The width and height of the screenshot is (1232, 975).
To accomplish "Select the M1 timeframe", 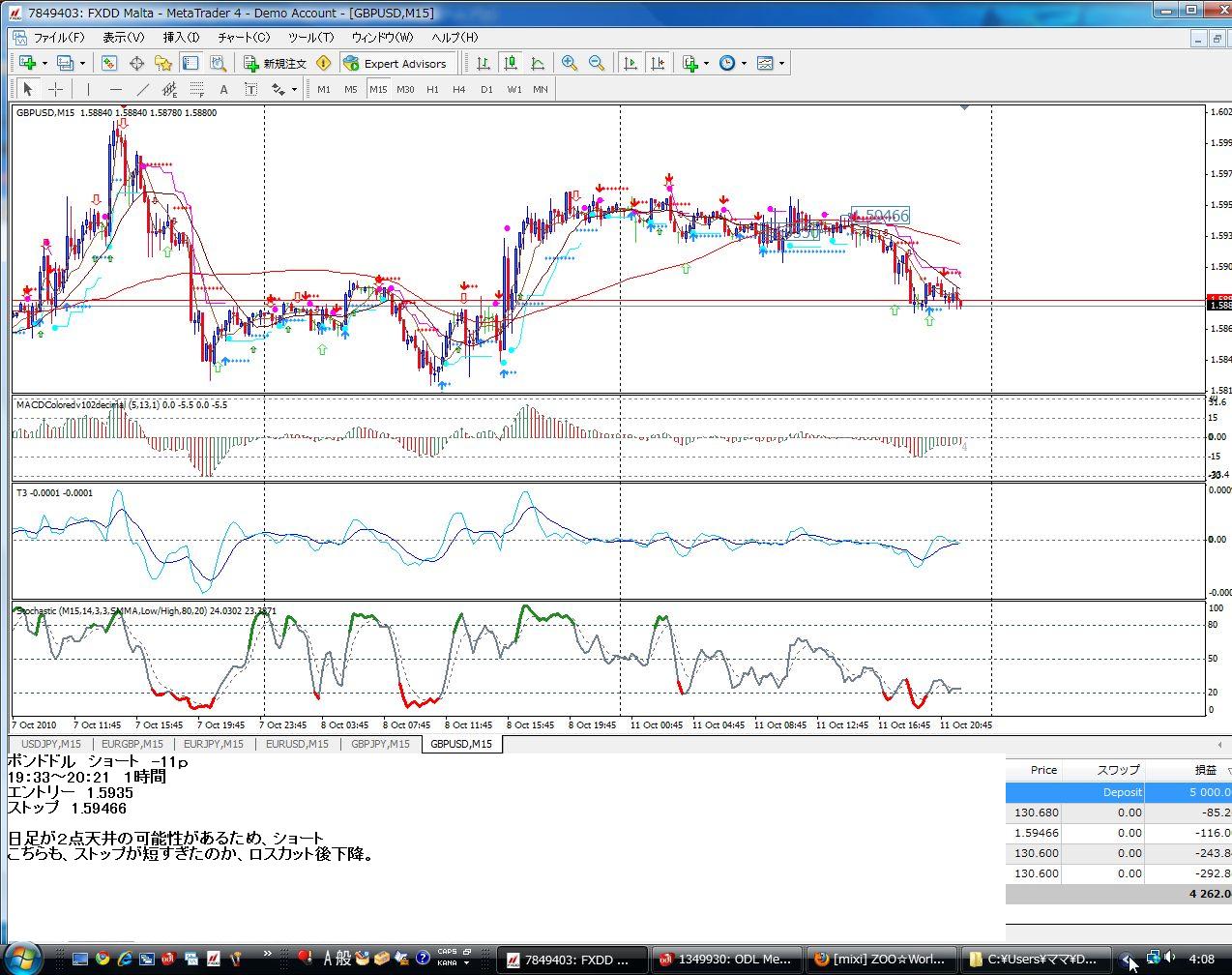I will tap(324, 89).
